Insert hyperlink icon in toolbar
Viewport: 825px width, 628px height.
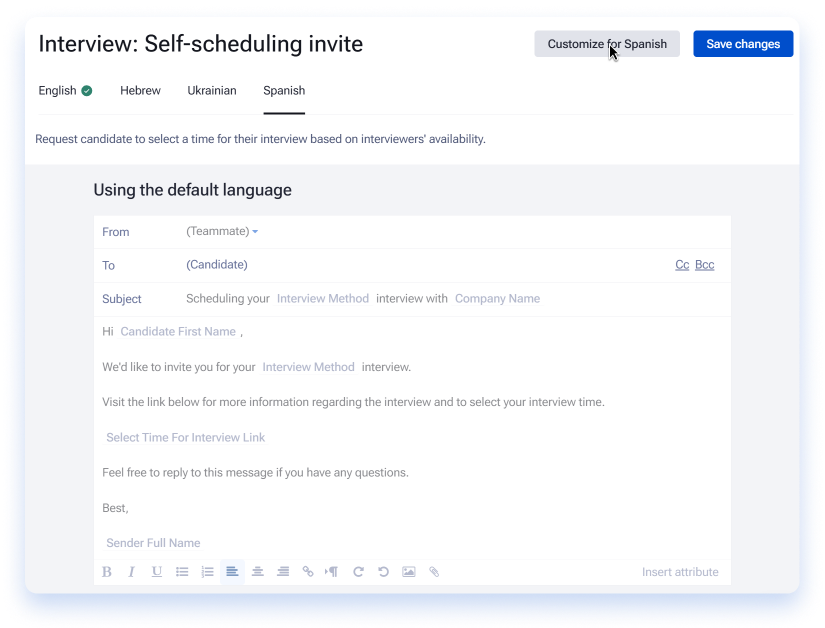point(308,572)
